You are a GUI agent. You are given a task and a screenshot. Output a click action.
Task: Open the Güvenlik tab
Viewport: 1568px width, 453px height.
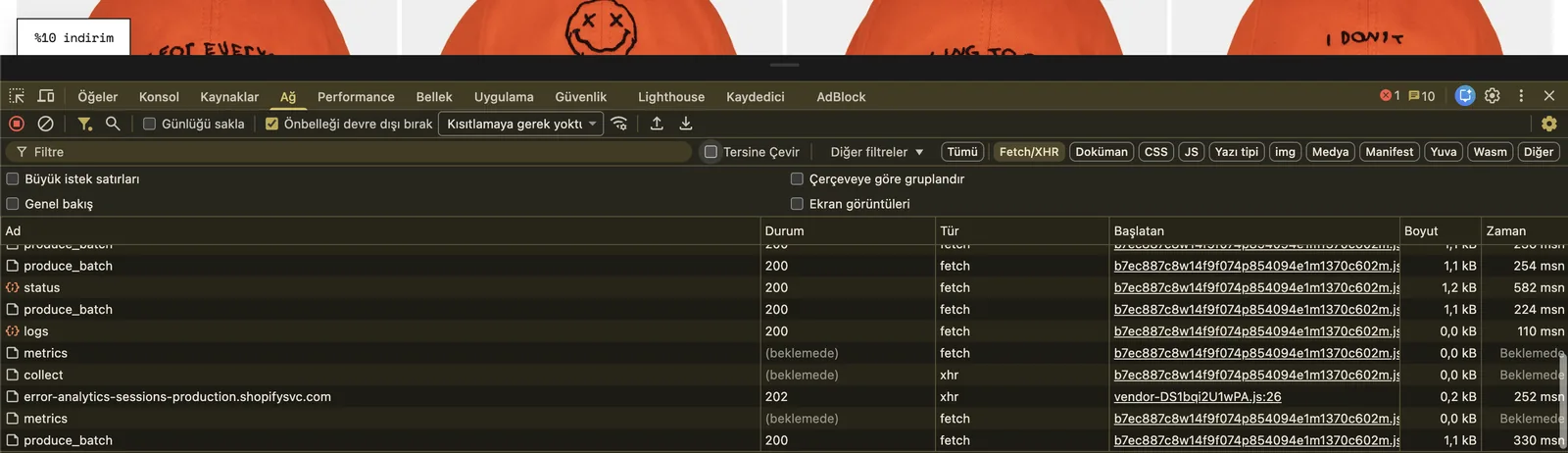click(x=581, y=96)
